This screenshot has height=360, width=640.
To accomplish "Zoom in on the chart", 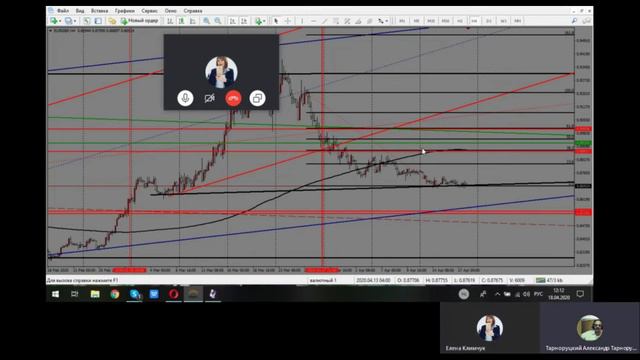I will click(x=207, y=21).
